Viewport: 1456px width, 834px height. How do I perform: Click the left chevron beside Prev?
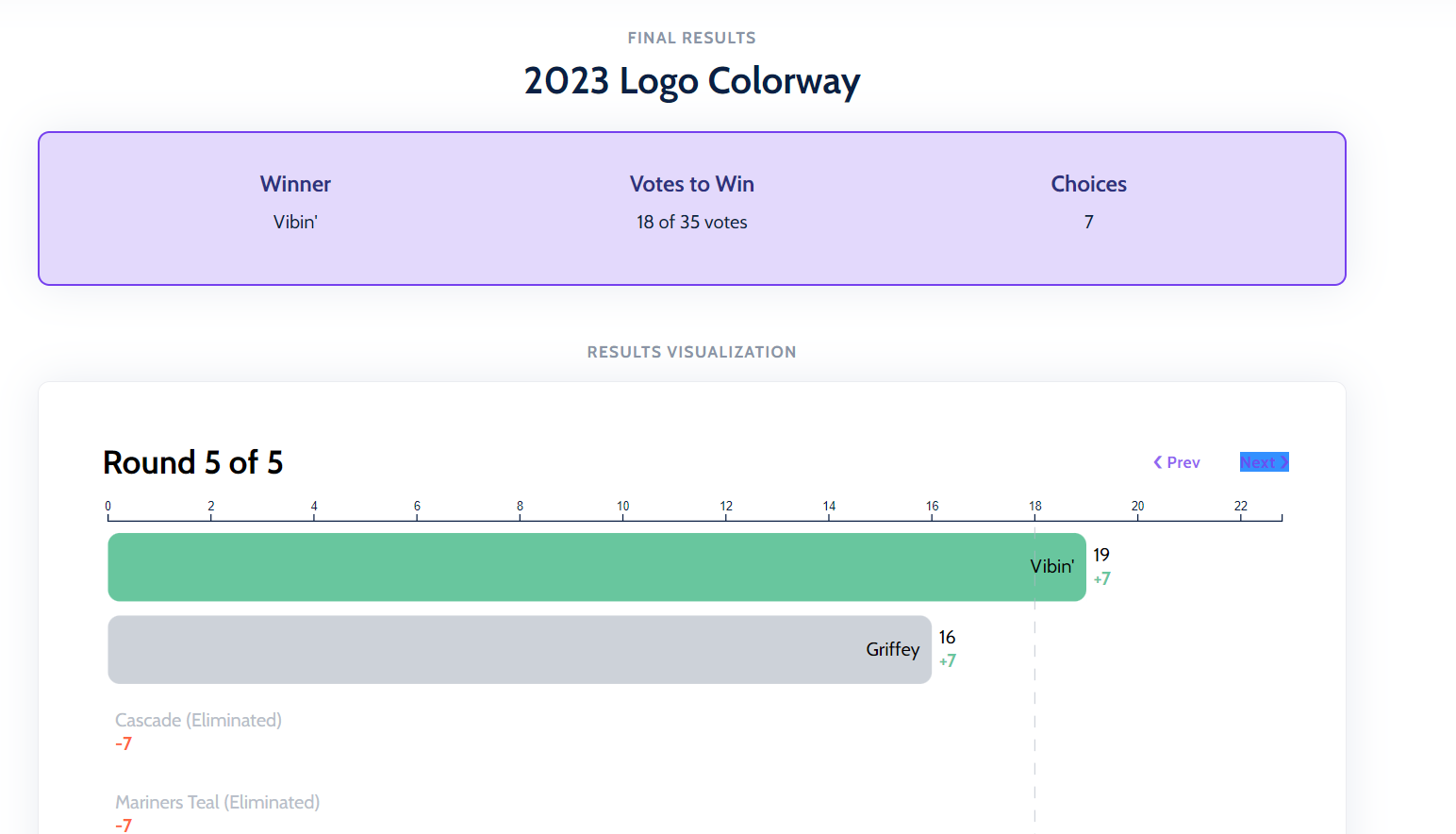(x=1157, y=462)
